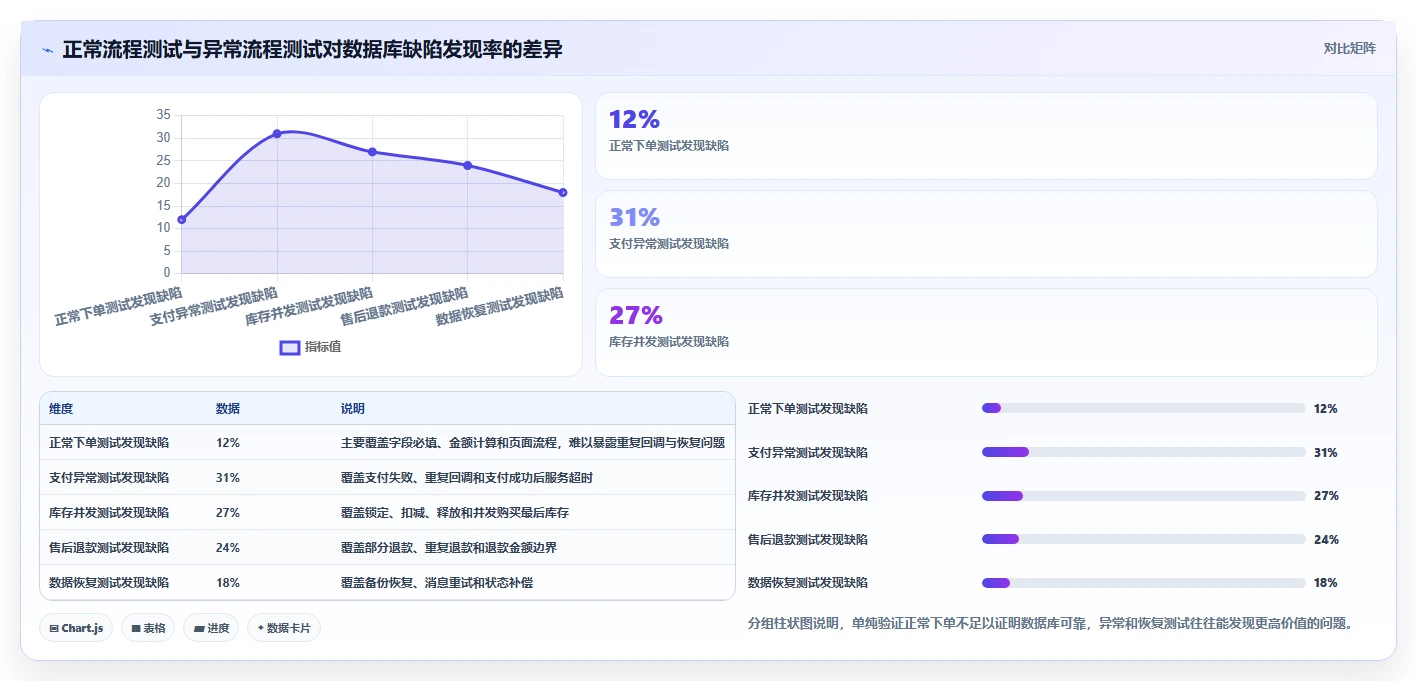1417x681 pixels.
Task: Click the 表格 tag chip
Action: 149,628
